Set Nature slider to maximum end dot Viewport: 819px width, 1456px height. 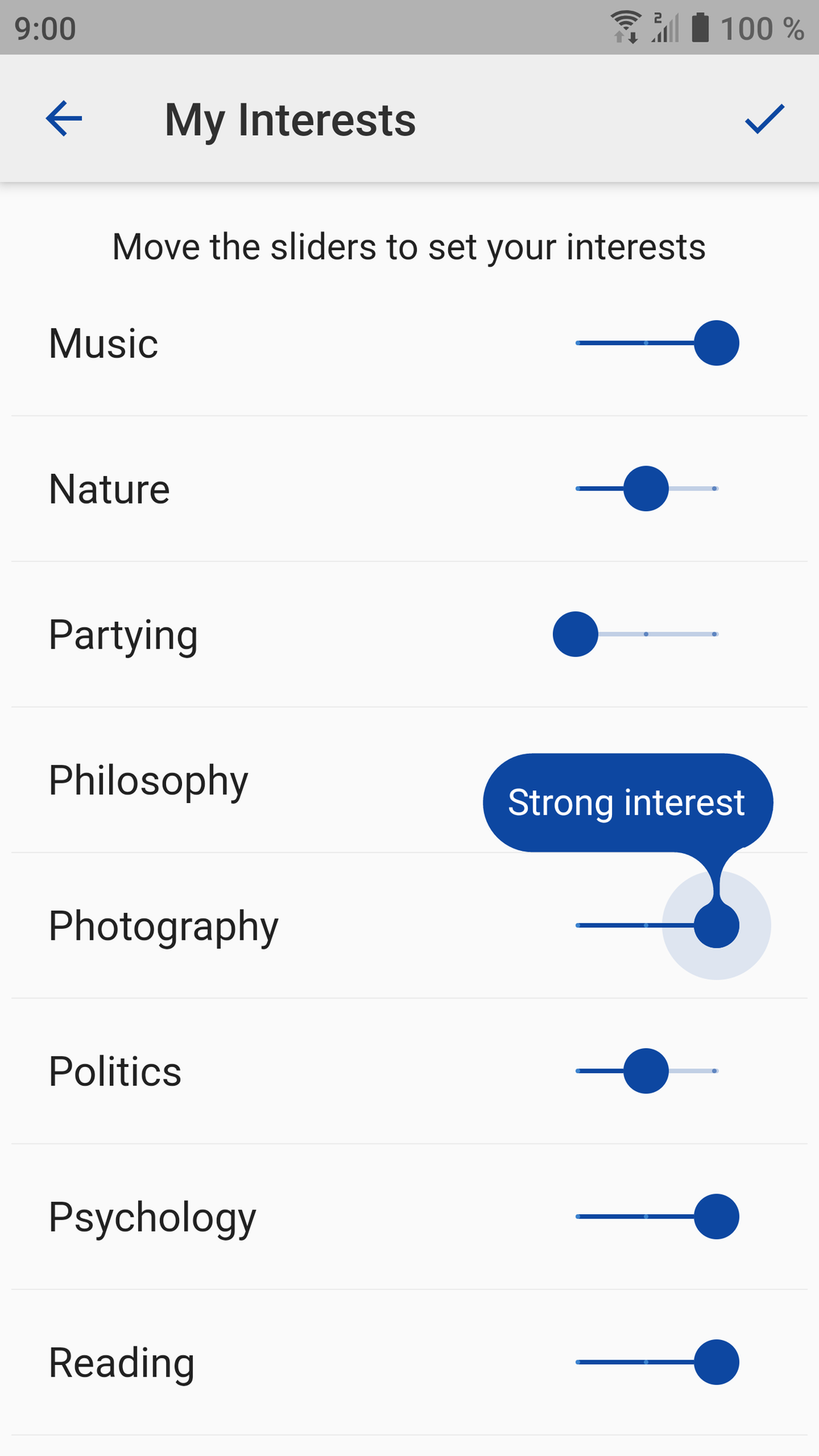pos(715,488)
